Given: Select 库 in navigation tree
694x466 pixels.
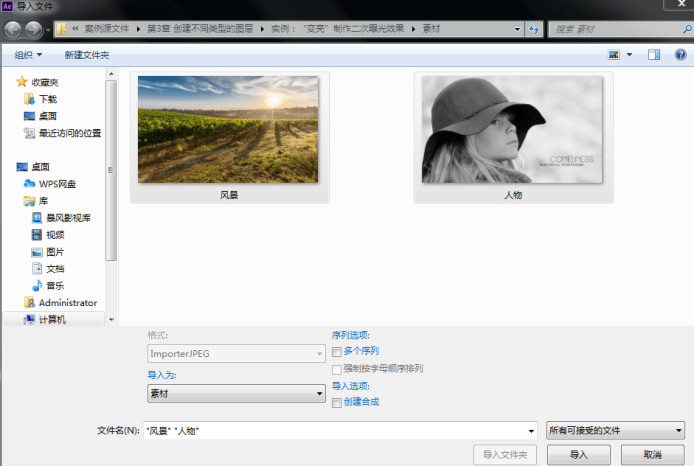Looking at the screenshot, I should [36, 201].
